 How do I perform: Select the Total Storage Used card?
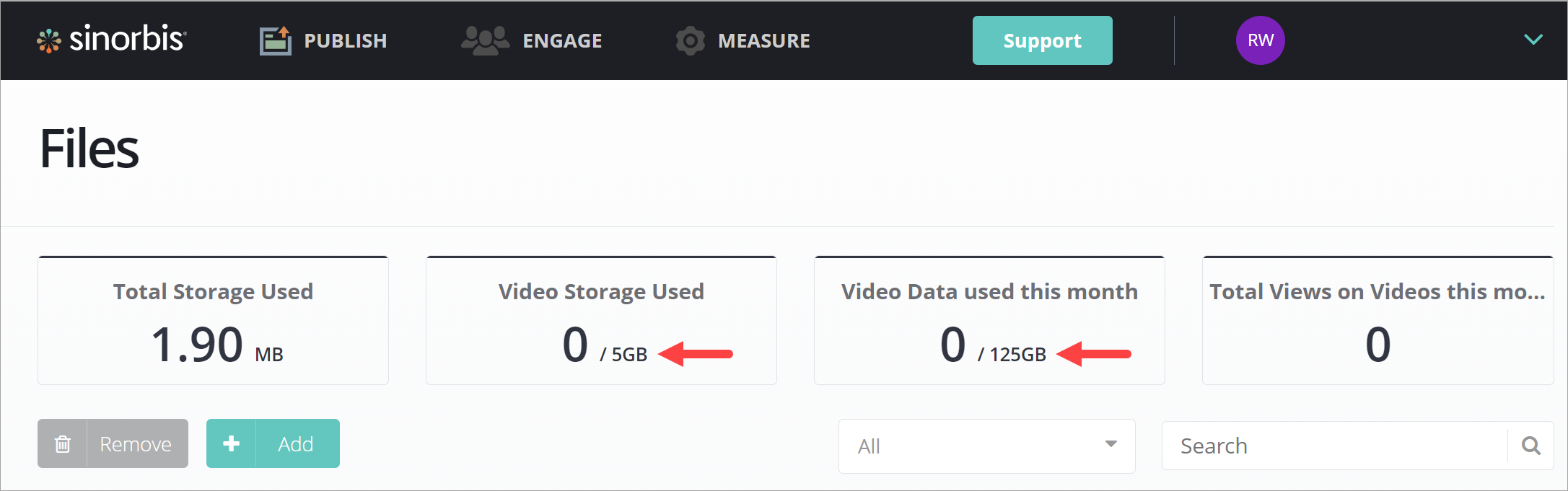point(213,321)
